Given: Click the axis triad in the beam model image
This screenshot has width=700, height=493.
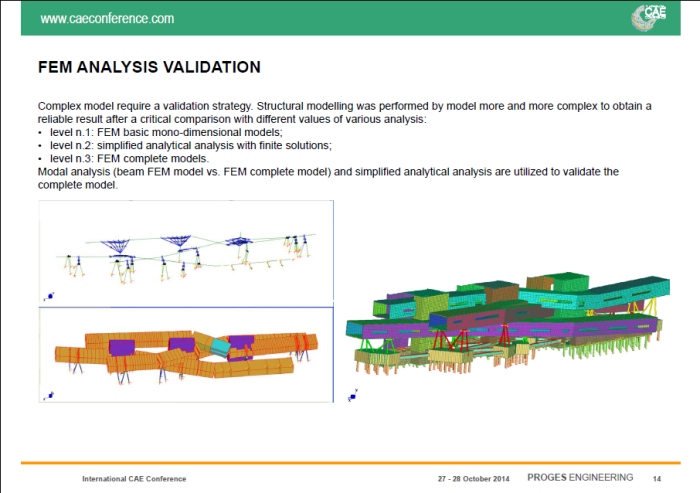Looking at the screenshot, I should coord(48,296).
